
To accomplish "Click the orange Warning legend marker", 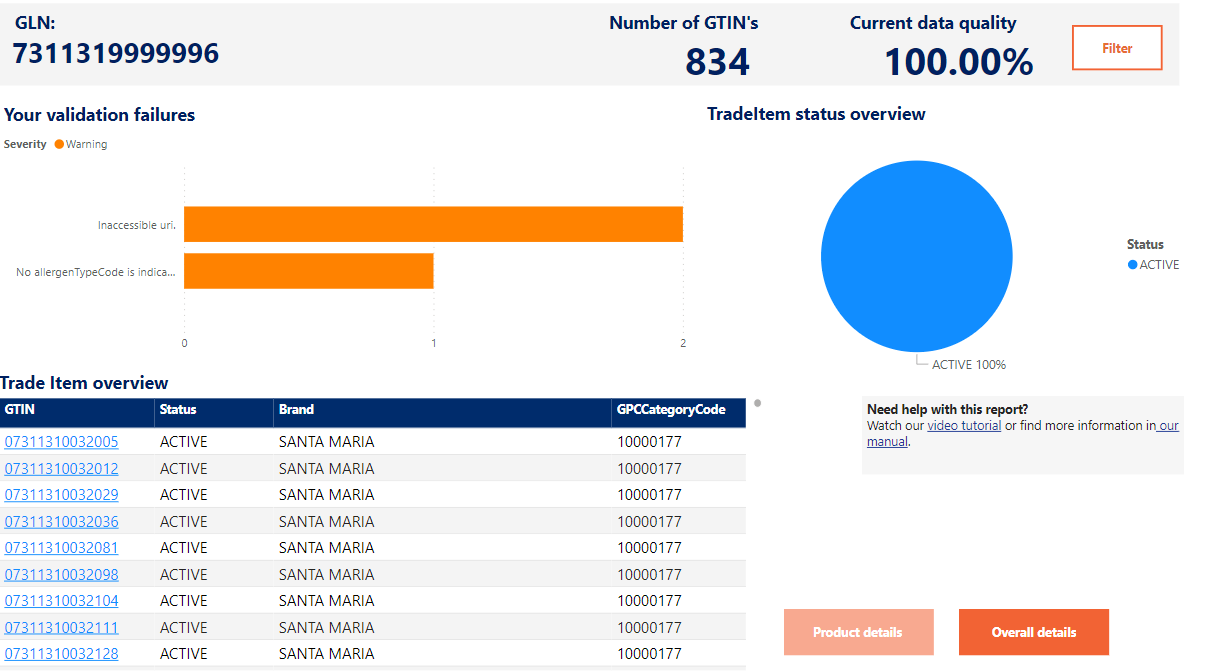I will pos(59,144).
